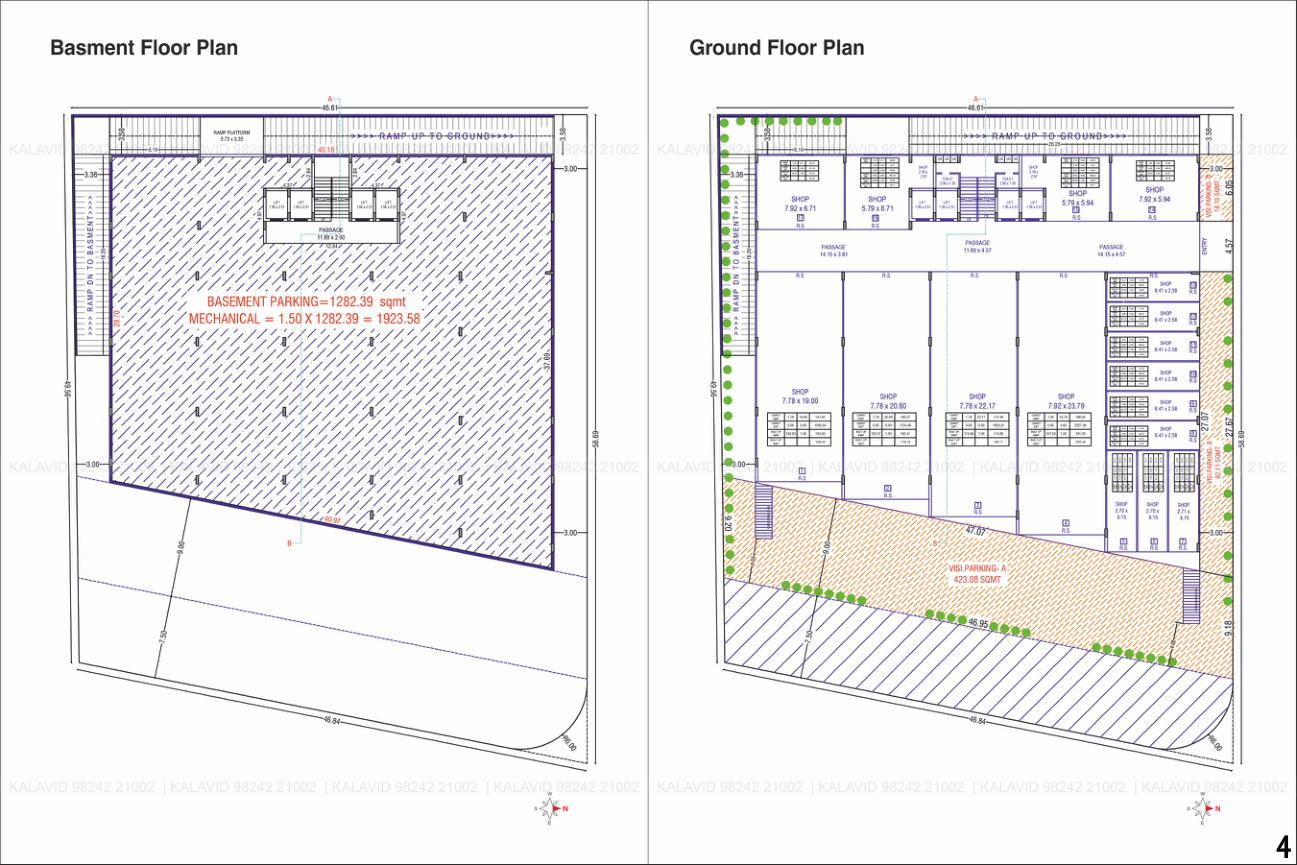The image size is (1297, 865).
Task: Click the 'SHOP 7.78 x 19.00' label
Action: click(x=800, y=396)
